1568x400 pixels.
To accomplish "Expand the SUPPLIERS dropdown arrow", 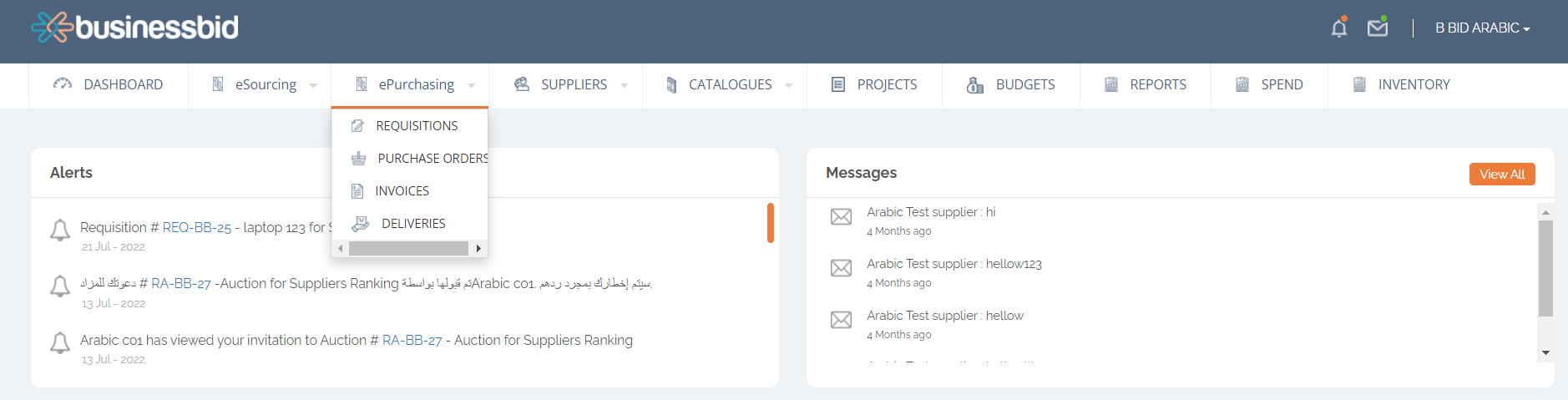I will 624,85.
